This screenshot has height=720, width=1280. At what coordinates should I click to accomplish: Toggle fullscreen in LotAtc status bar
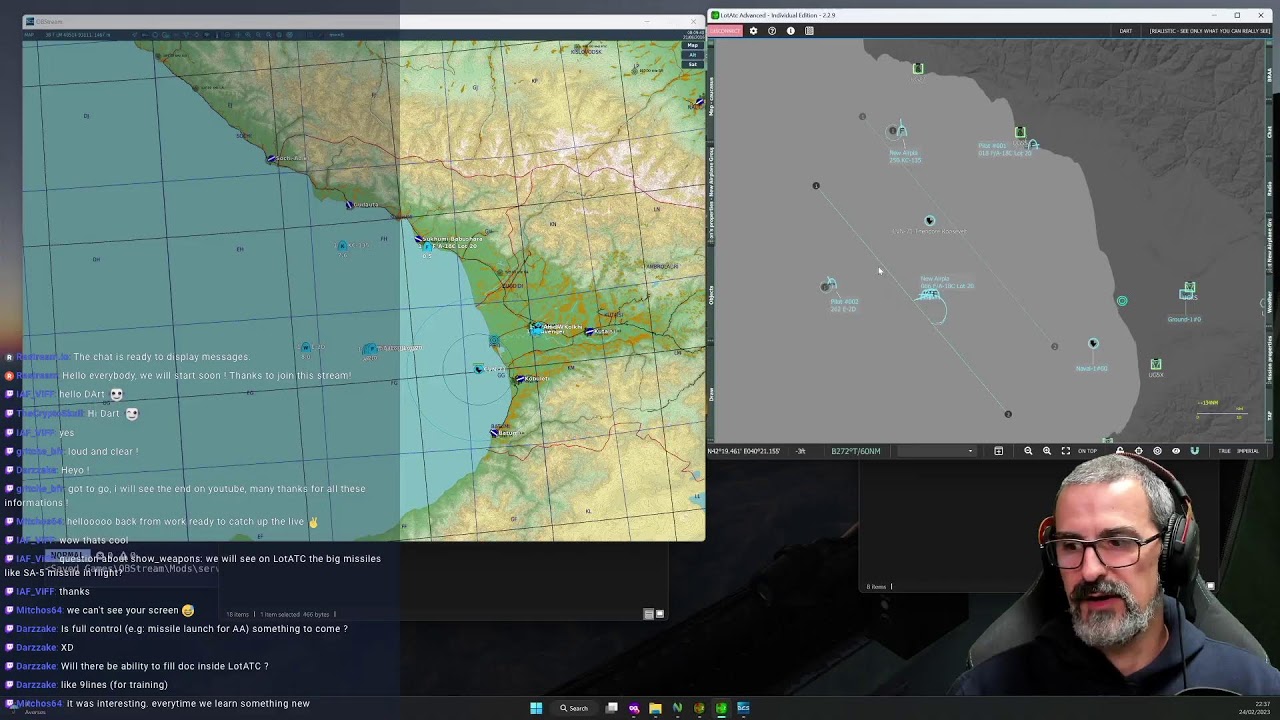1066,451
